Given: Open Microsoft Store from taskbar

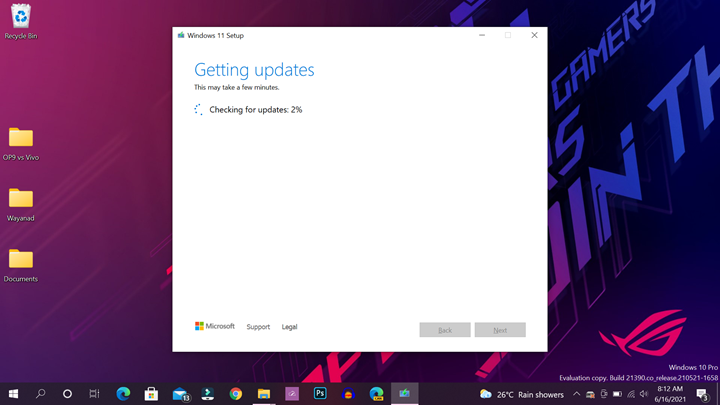Looking at the screenshot, I should coord(151,394).
